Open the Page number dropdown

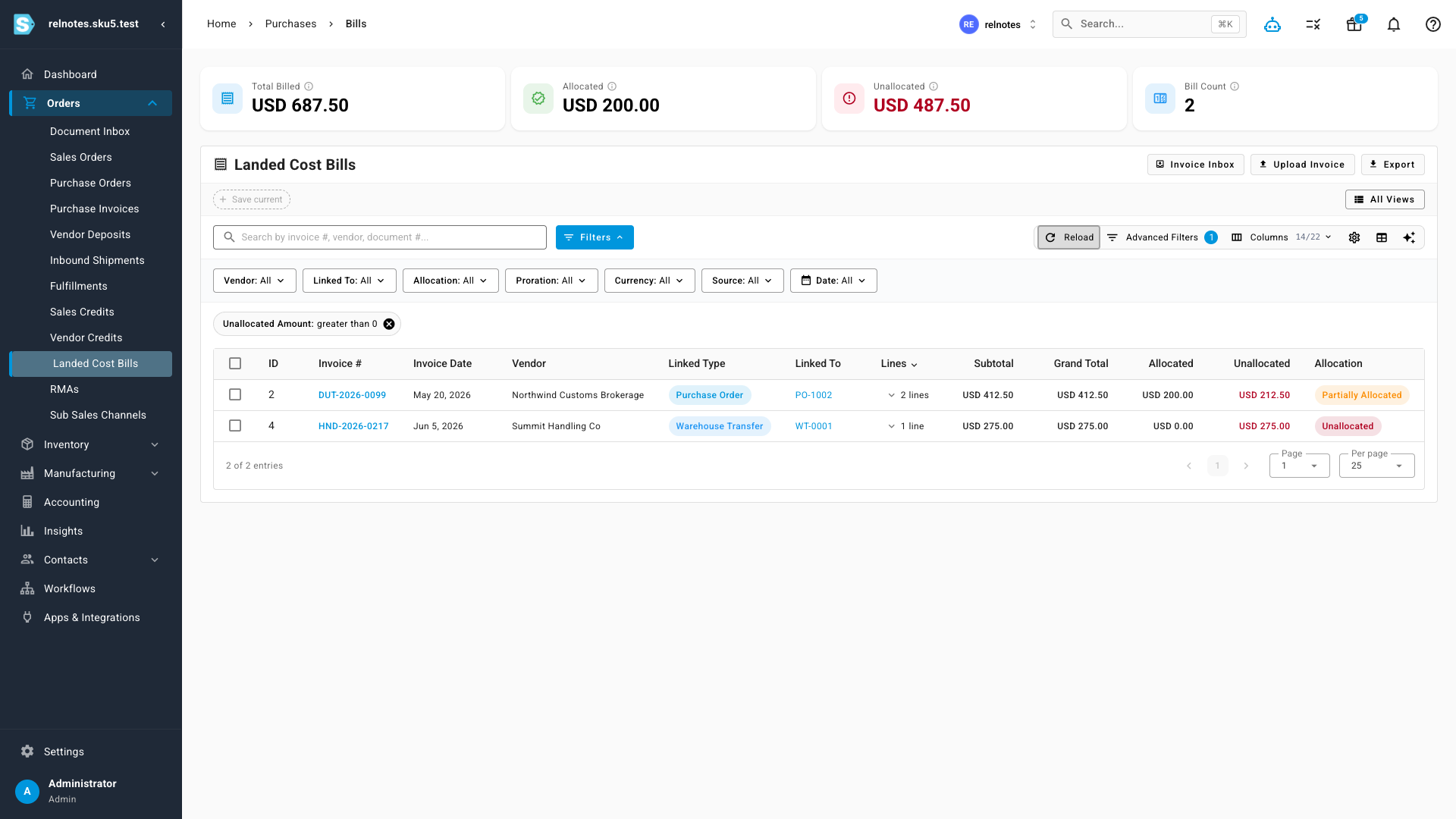1300,466
